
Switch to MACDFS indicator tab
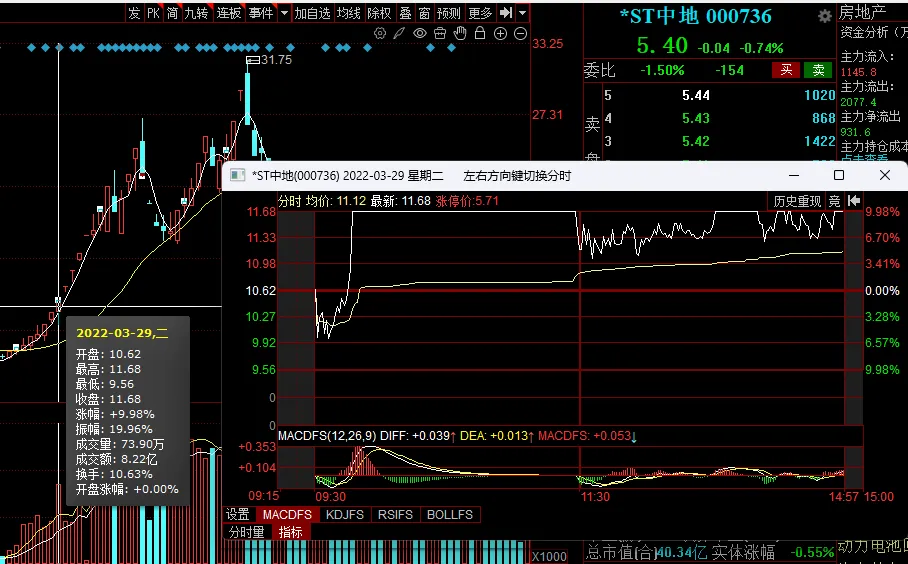coord(287,514)
